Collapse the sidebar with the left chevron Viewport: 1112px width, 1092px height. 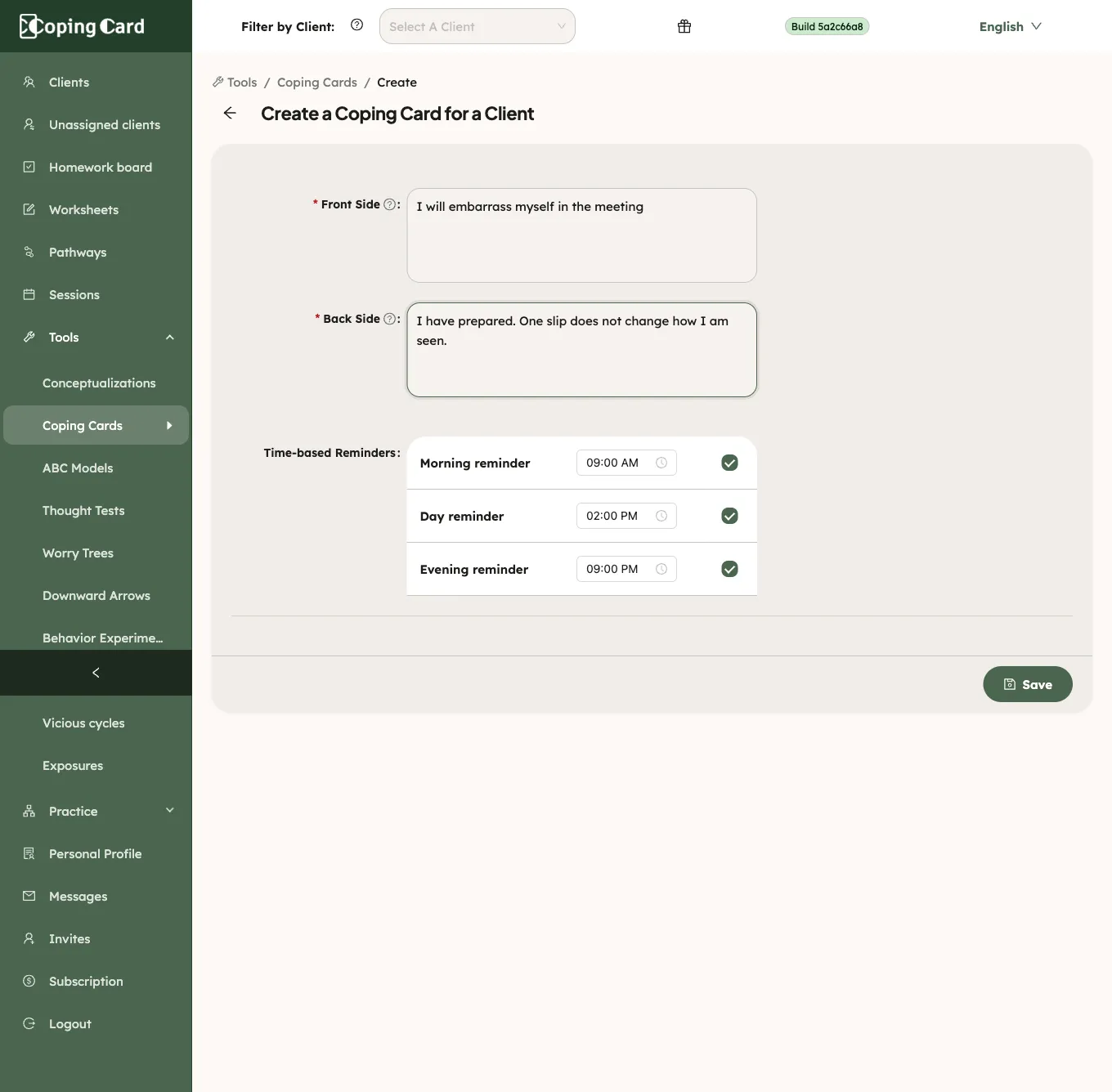tap(96, 673)
